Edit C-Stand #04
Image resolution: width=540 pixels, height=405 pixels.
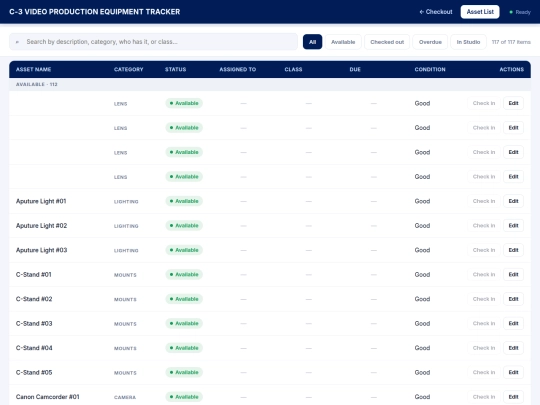(x=513, y=348)
